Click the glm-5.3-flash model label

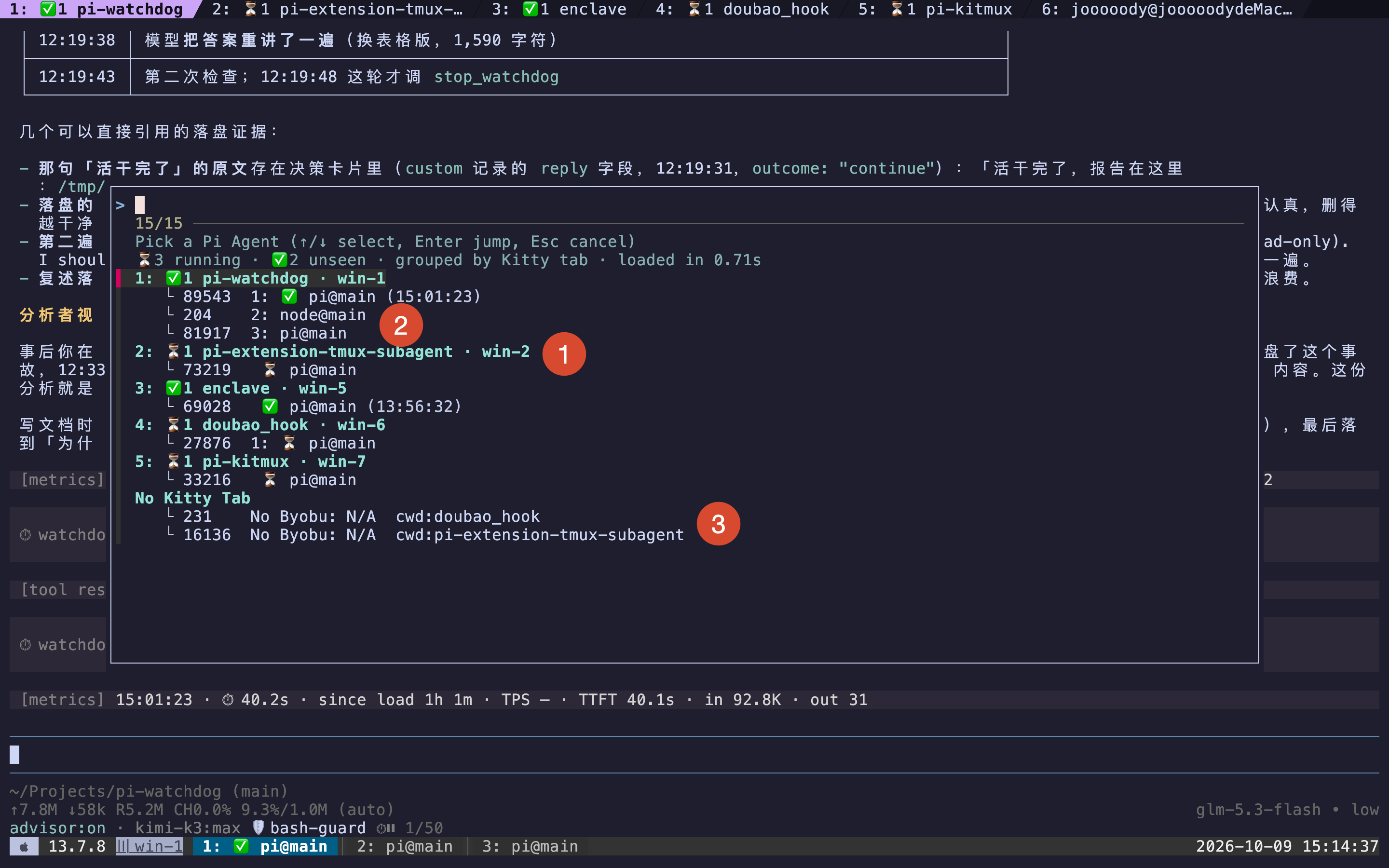1258,810
